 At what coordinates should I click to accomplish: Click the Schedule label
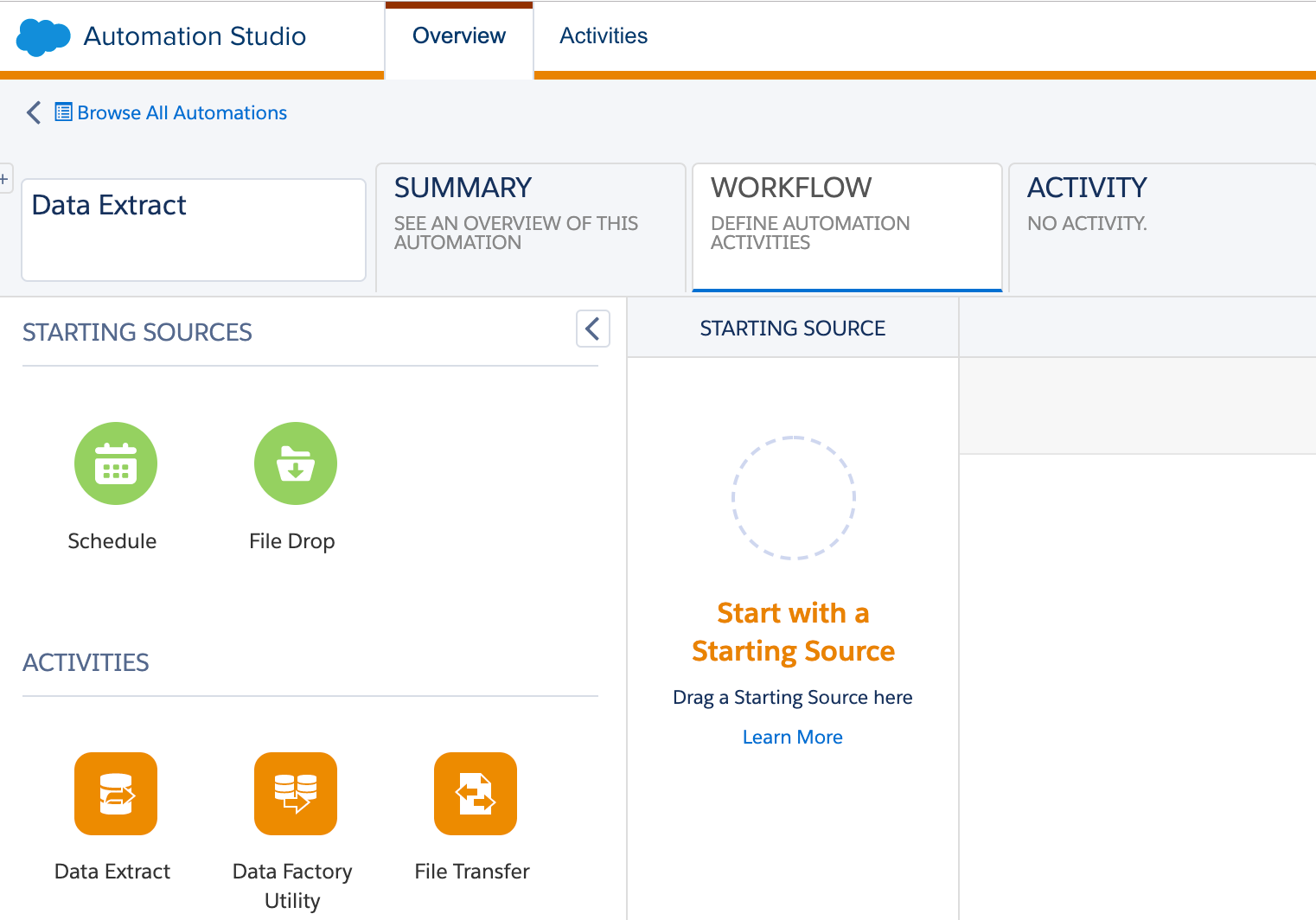coord(112,541)
